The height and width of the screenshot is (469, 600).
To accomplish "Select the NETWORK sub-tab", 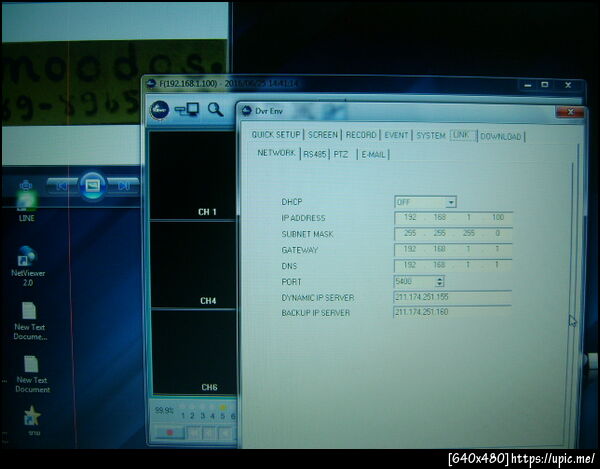I will (x=276, y=153).
